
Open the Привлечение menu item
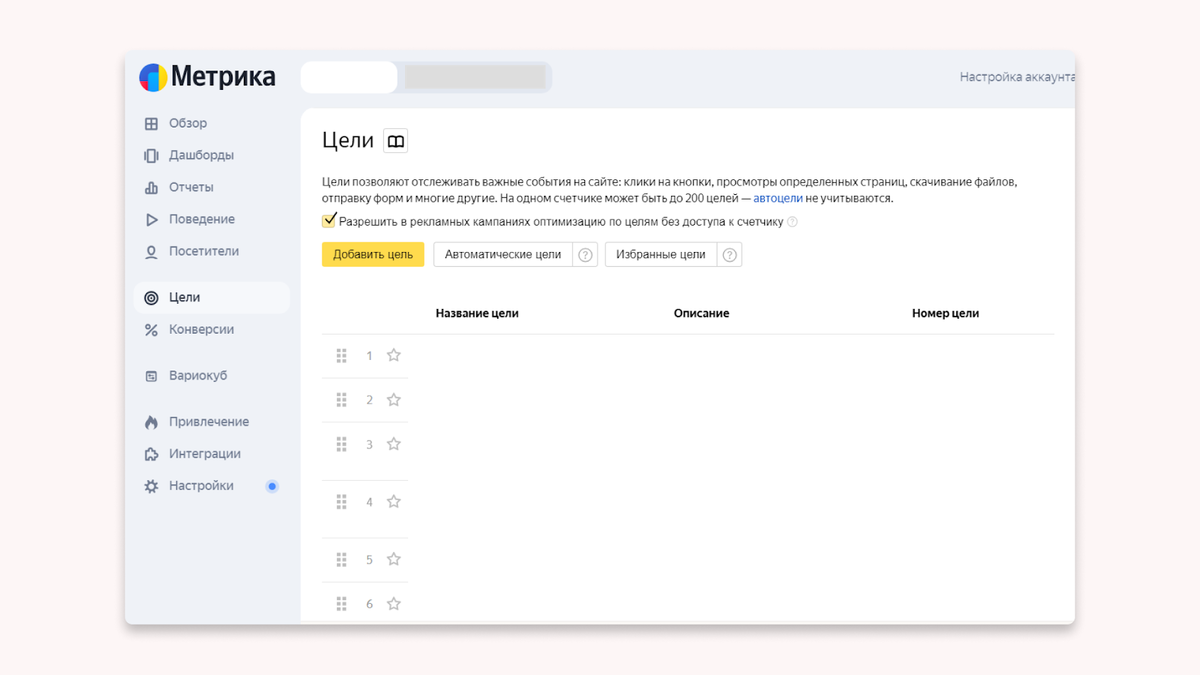point(211,422)
